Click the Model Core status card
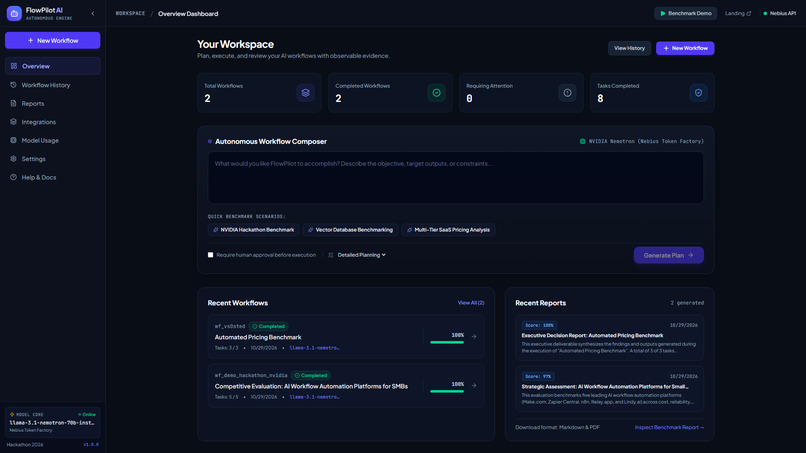Viewport: 806px width, 453px height. coord(52,422)
